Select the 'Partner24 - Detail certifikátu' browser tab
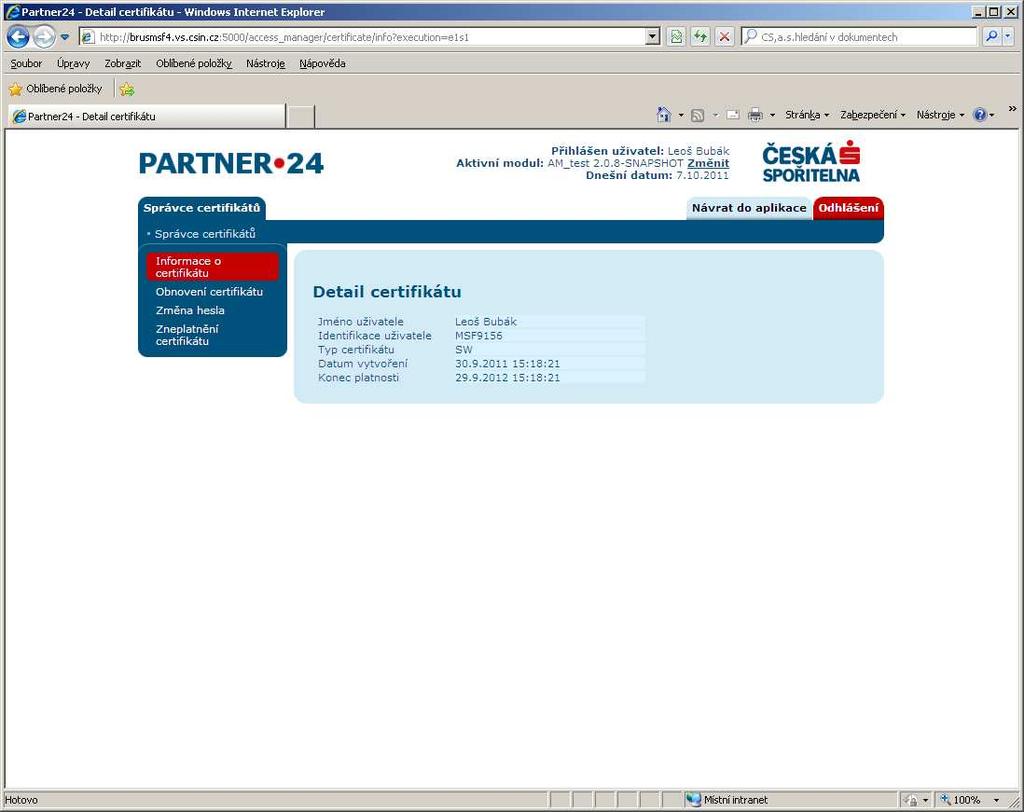The height and width of the screenshot is (812, 1024). point(147,116)
